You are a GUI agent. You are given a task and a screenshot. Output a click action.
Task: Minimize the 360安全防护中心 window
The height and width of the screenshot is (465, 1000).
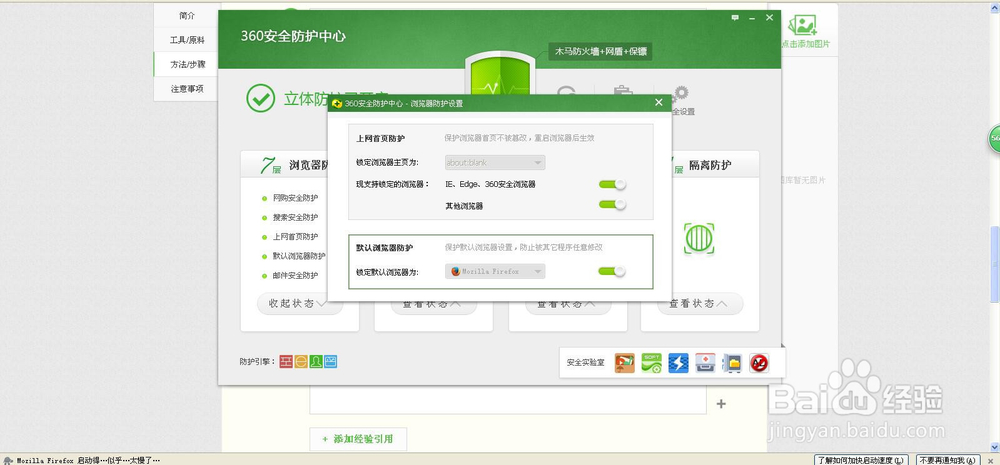pos(753,18)
